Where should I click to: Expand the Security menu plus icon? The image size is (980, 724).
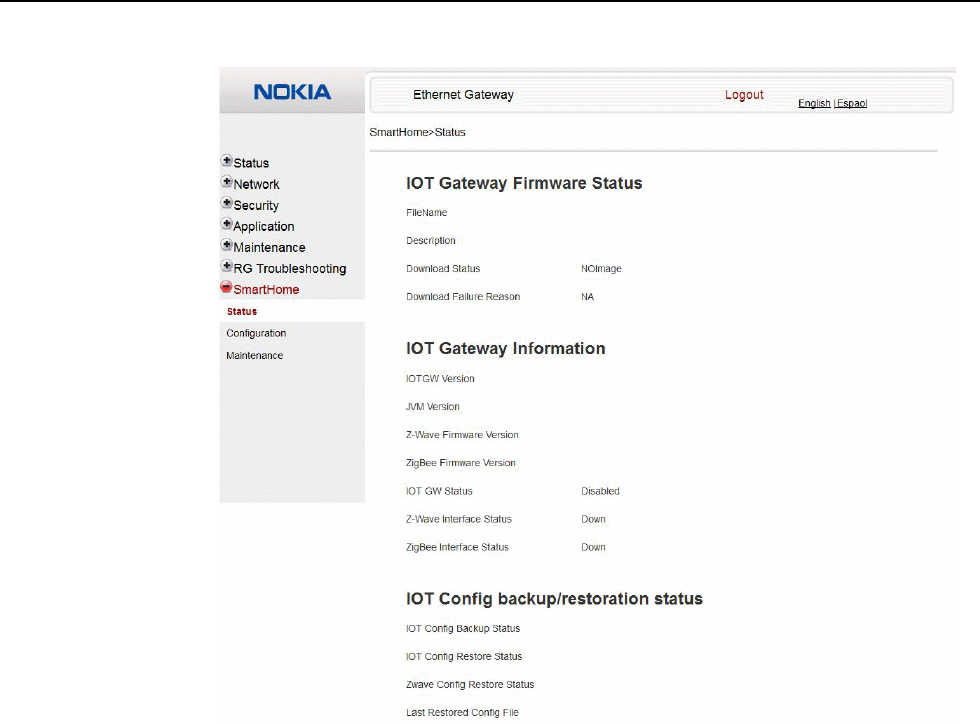point(227,204)
